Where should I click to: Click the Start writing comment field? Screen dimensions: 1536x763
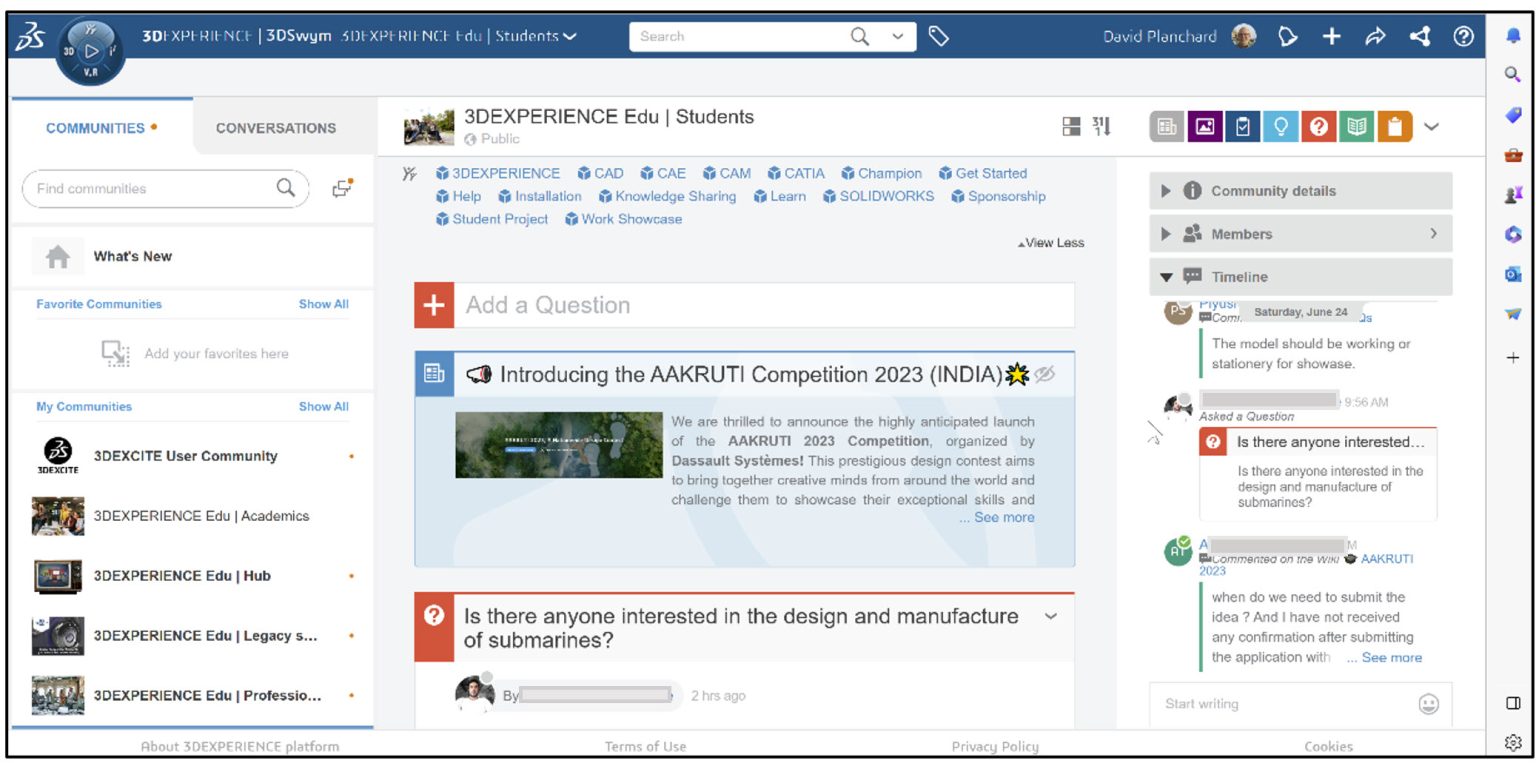point(1250,704)
